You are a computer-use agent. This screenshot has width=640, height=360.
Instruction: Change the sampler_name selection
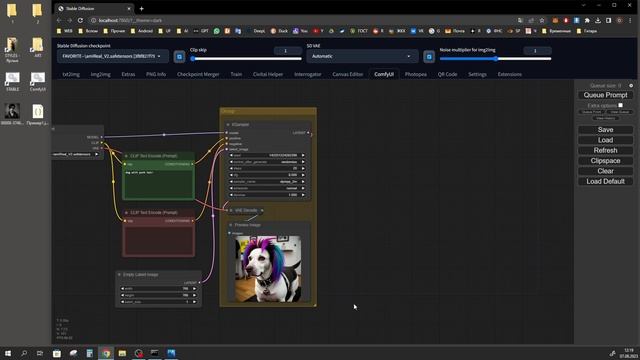click(x=267, y=182)
